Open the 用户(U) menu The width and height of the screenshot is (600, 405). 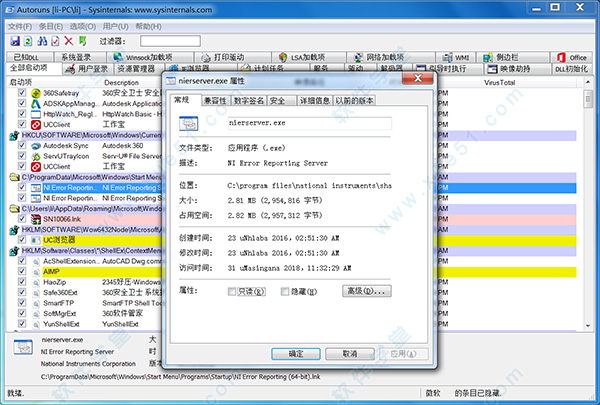pos(116,26)
